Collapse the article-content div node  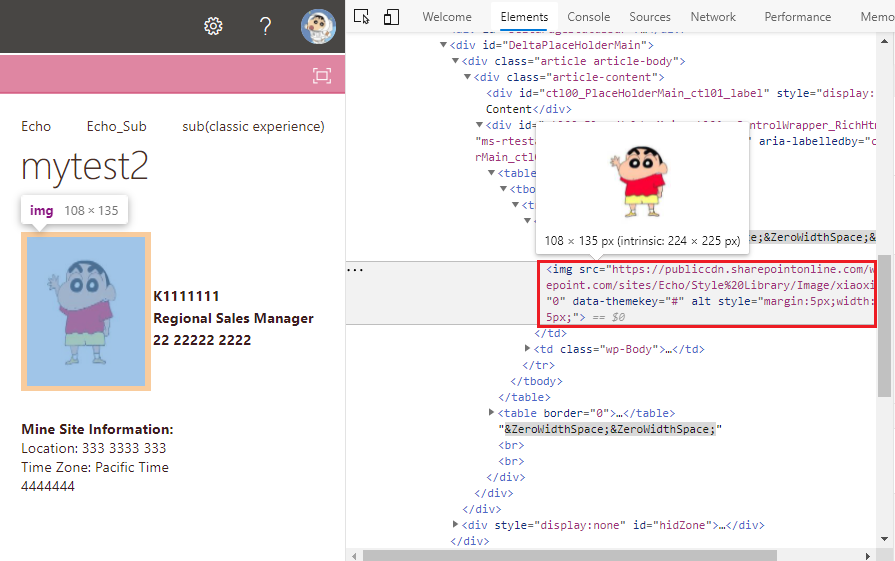point(467,76)
